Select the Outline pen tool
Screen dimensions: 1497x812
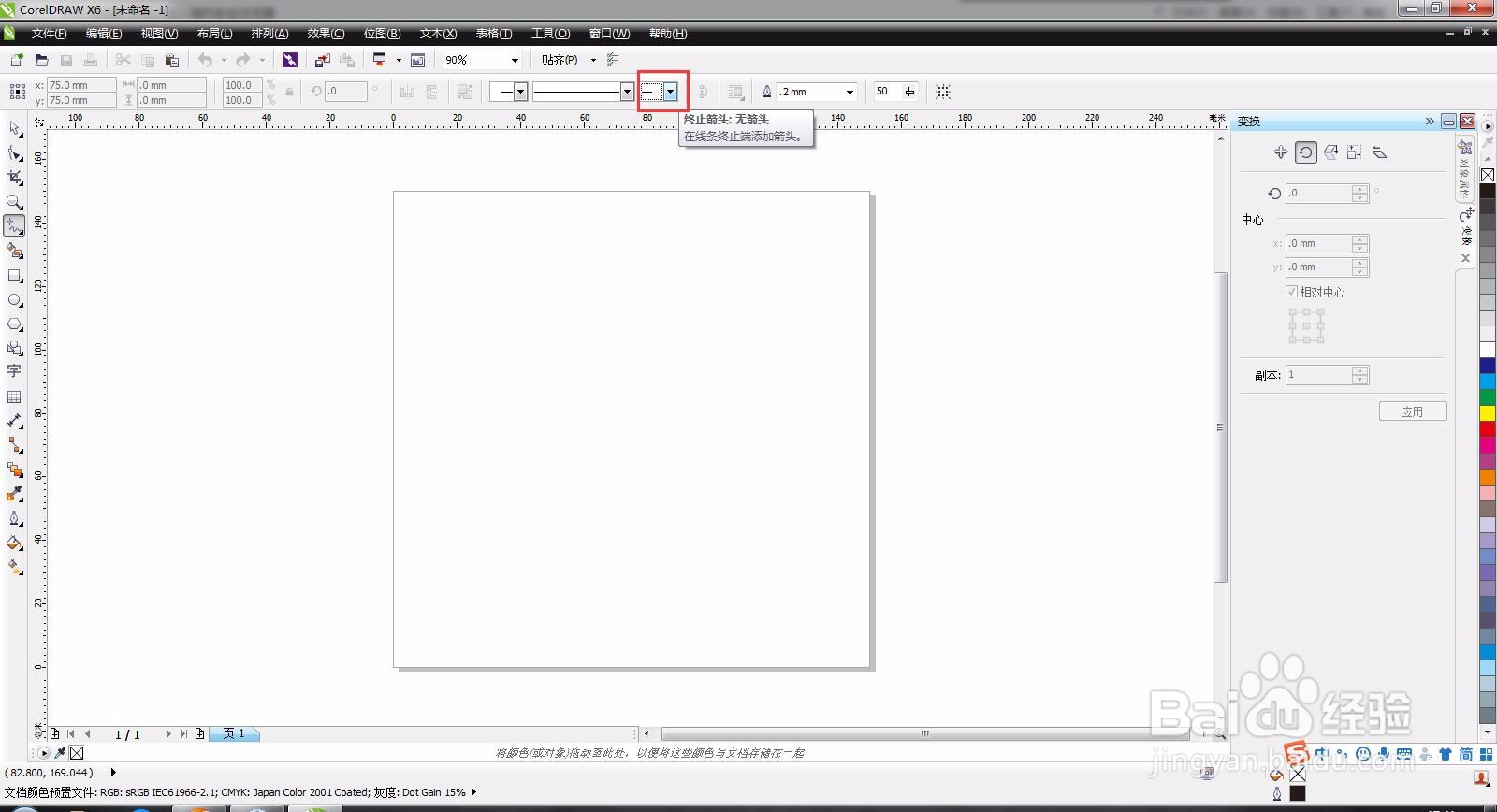pyautogui.click(x=14, y=518)
